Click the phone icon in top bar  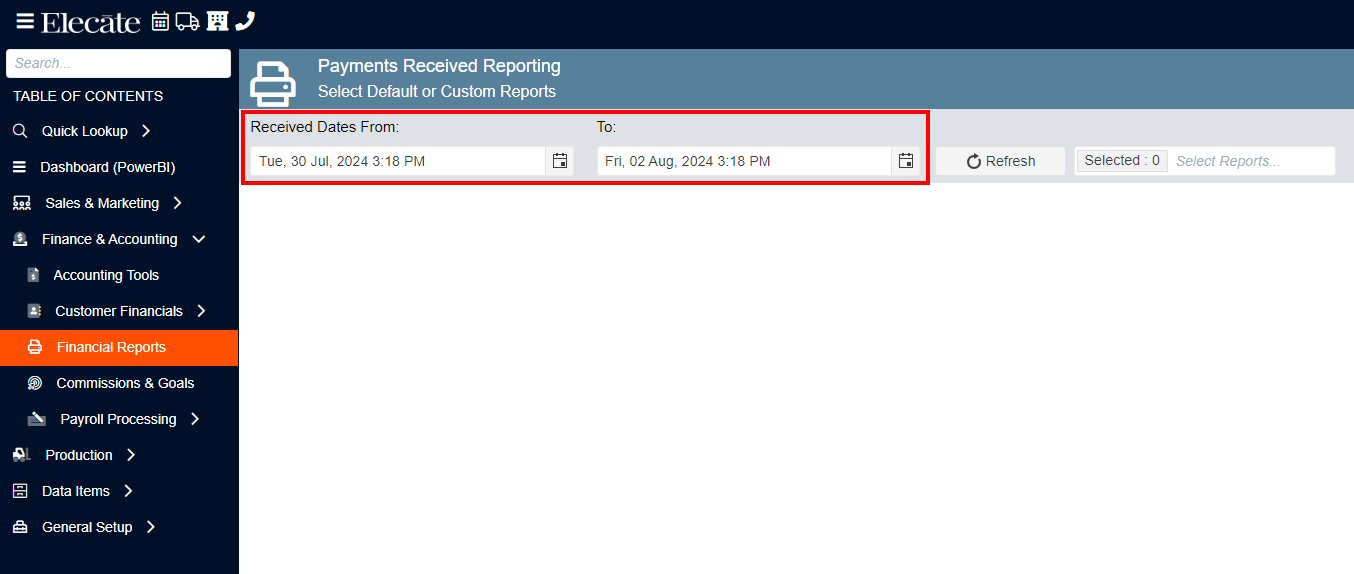pos(245,21)
